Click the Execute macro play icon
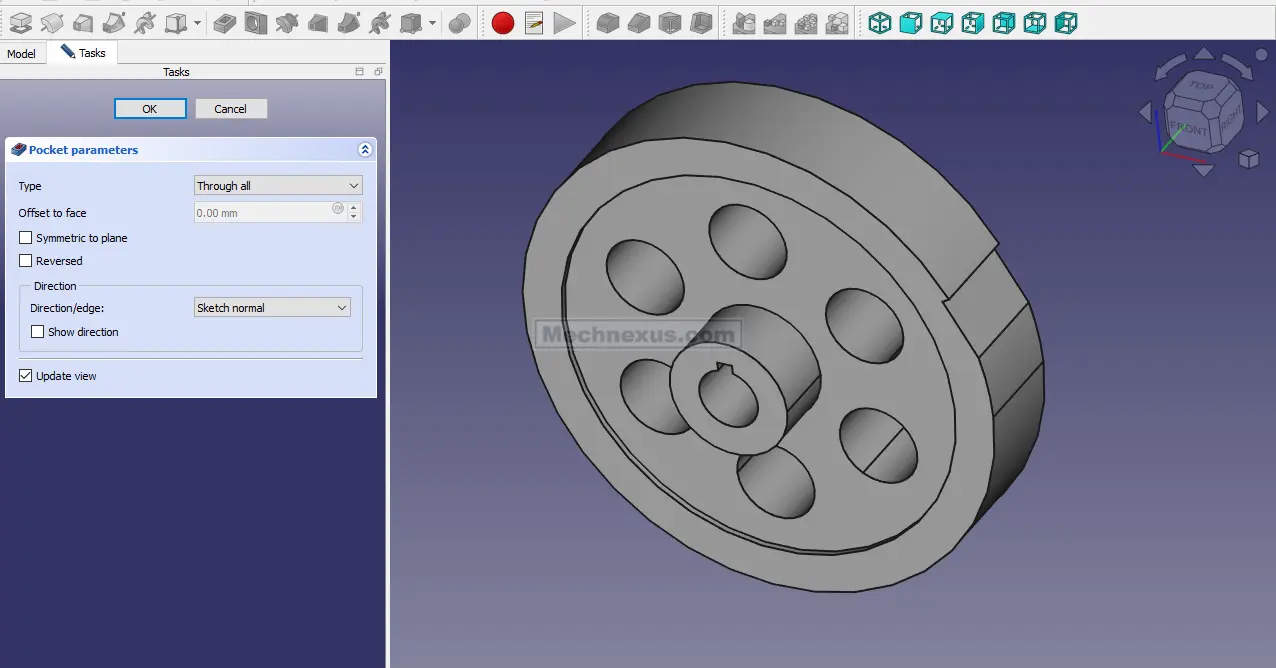 pos(565,22)
